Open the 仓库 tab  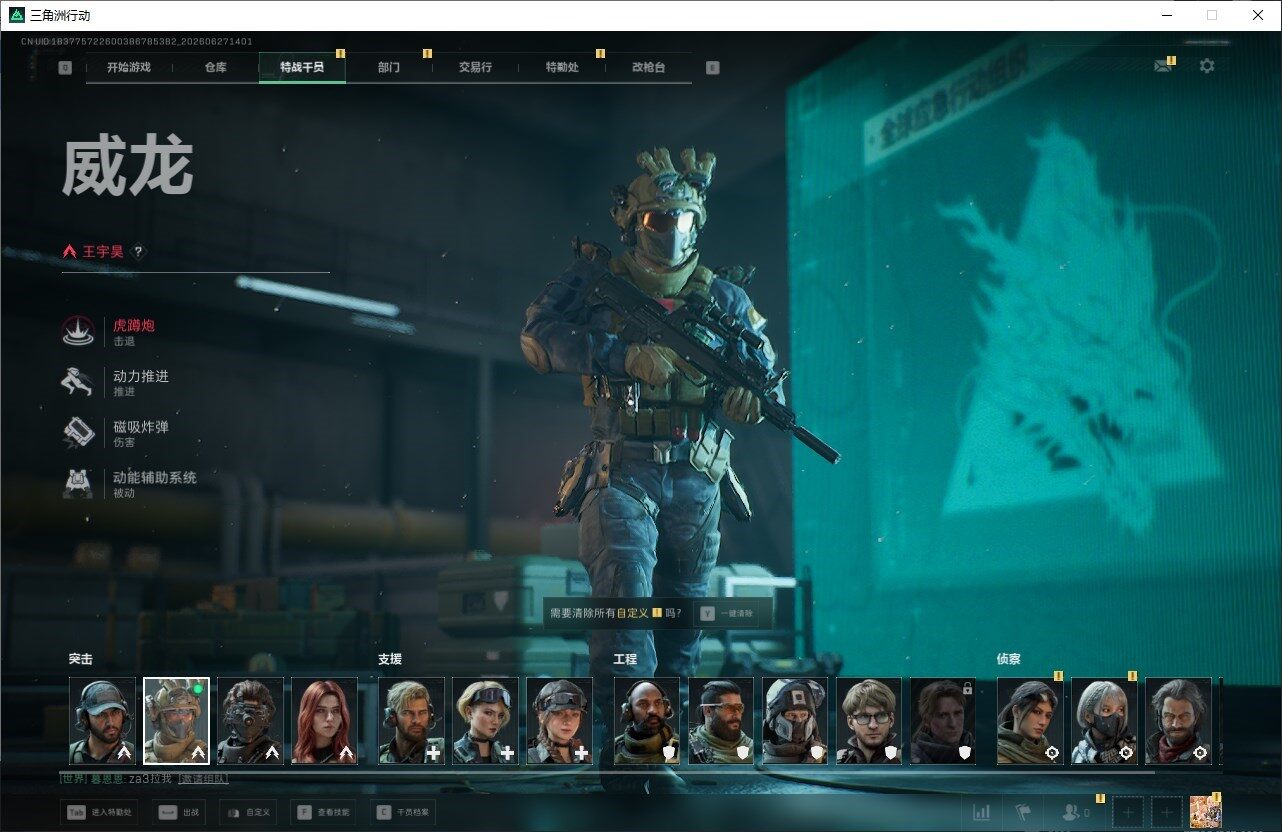215,68
